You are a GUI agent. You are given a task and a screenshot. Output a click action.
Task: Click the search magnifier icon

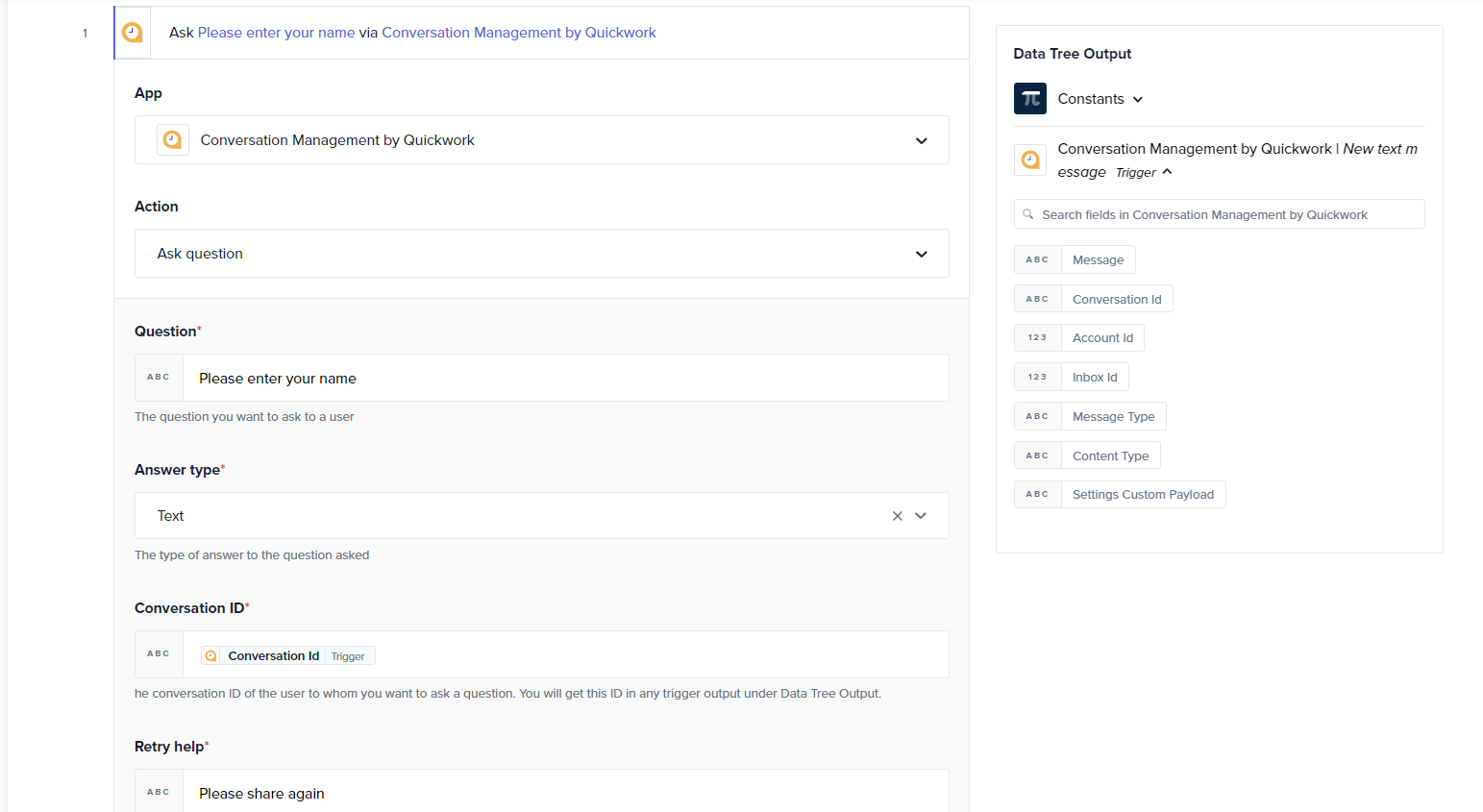pyautogui.click(x=1027, y=214)
